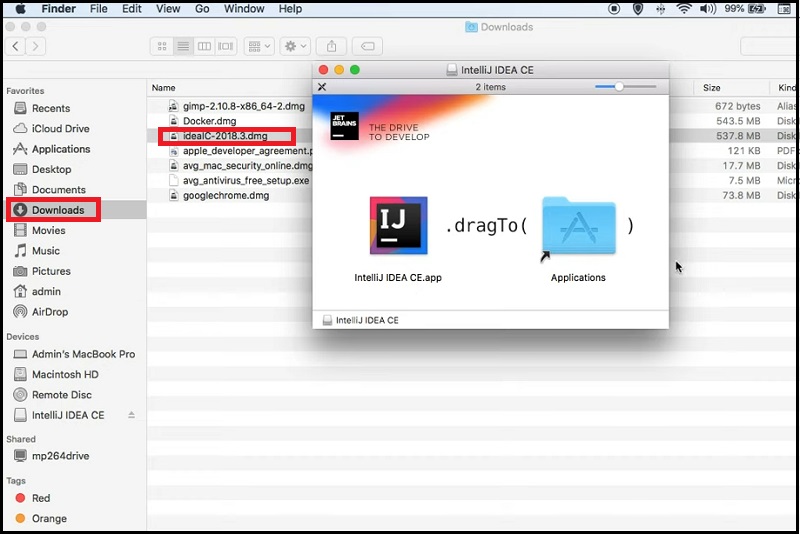
Task: Click the Edit Tags toolbar icon
Action: 367,47
